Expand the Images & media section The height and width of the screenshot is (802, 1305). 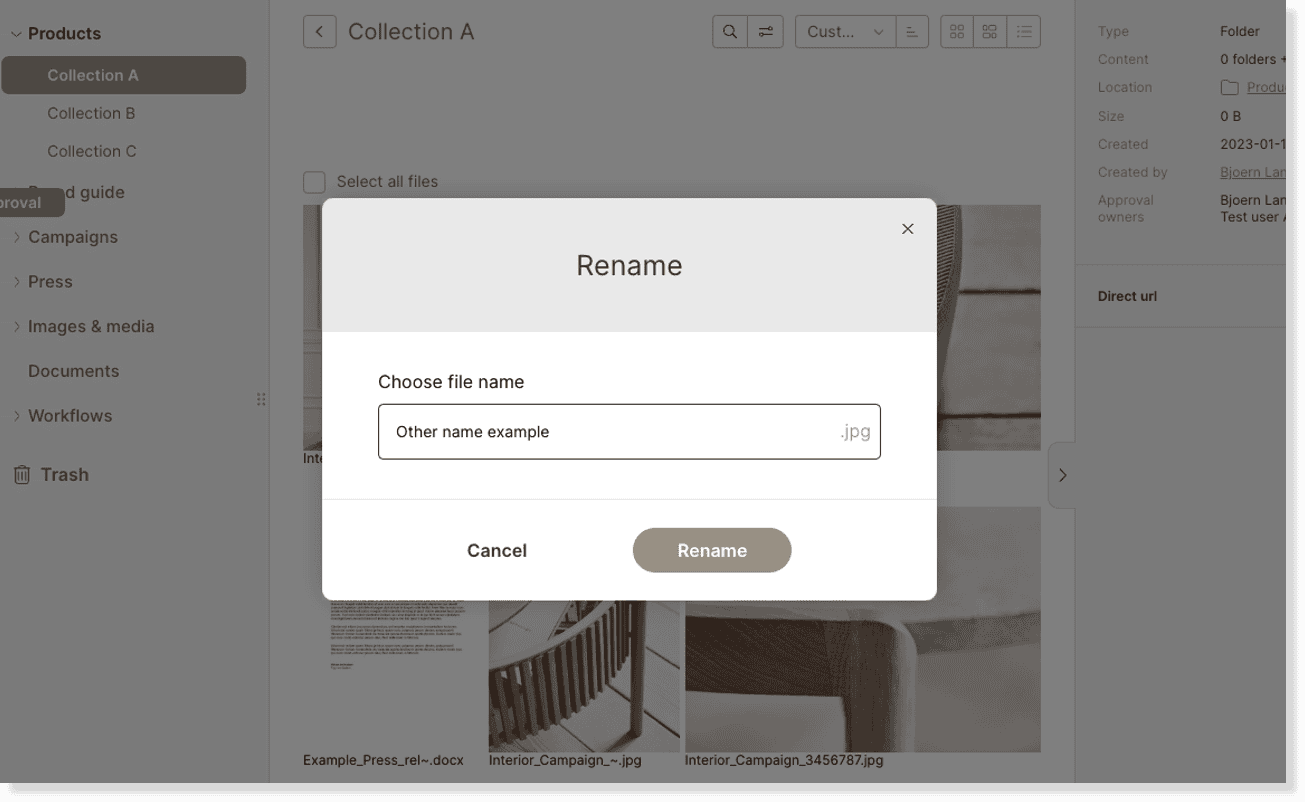[17, 326]
